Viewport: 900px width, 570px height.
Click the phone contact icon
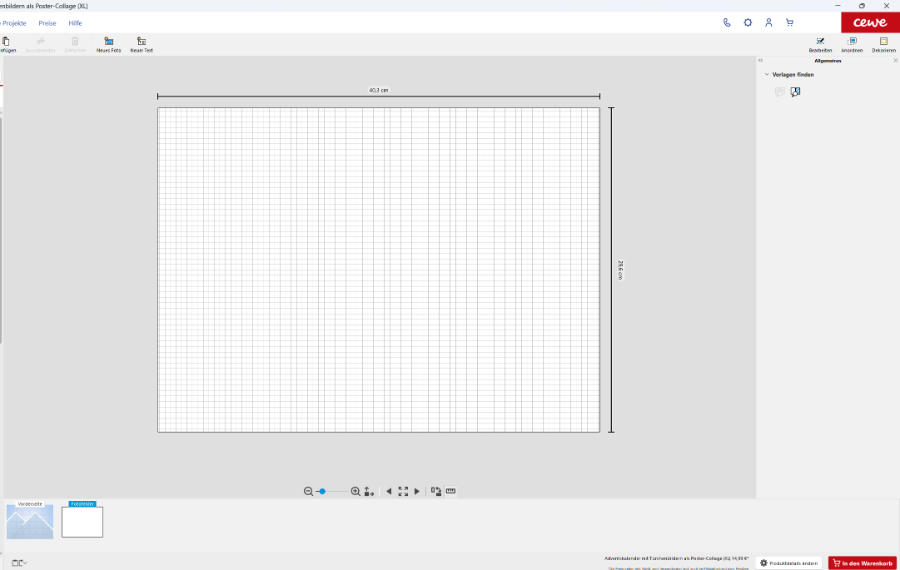tap(727, 23)
